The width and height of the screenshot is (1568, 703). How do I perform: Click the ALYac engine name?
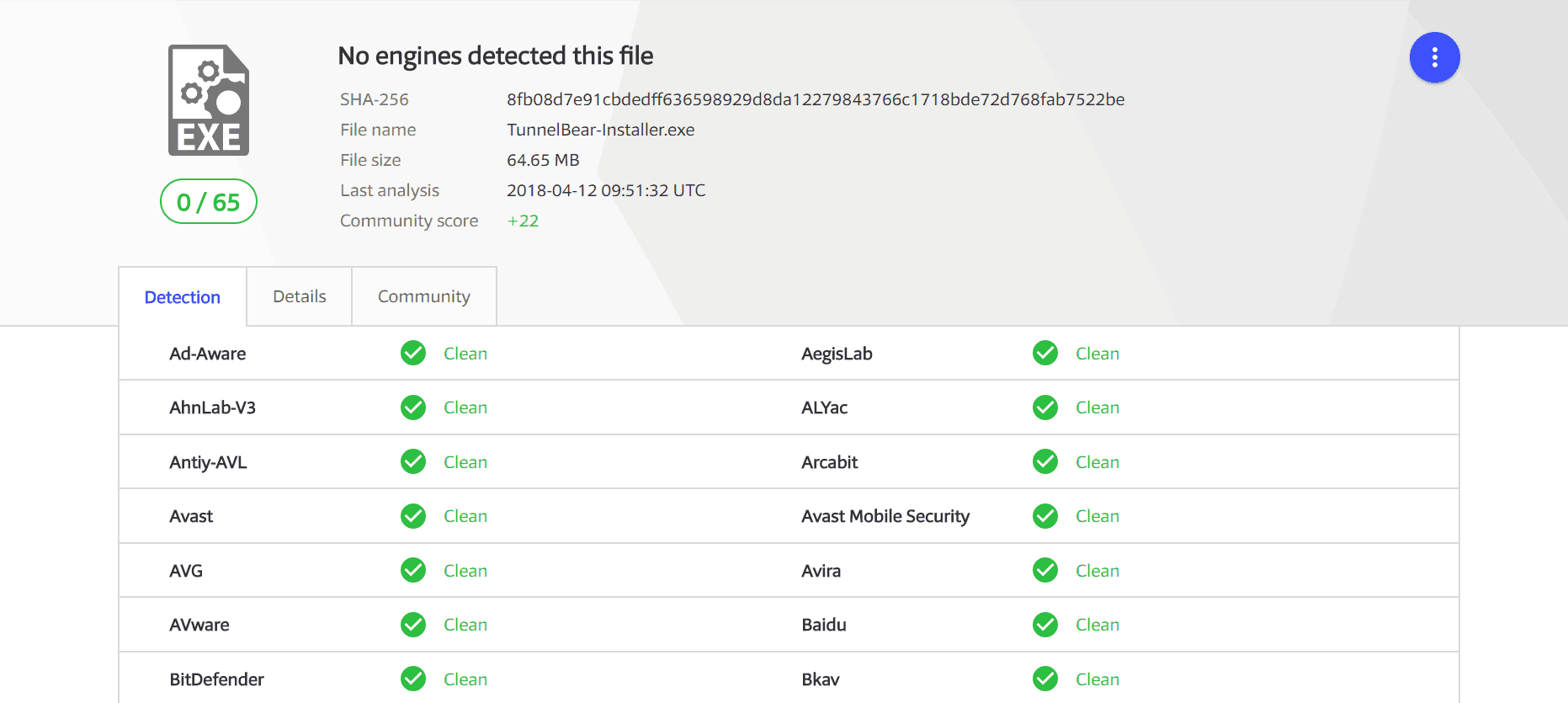pos(824,407)
